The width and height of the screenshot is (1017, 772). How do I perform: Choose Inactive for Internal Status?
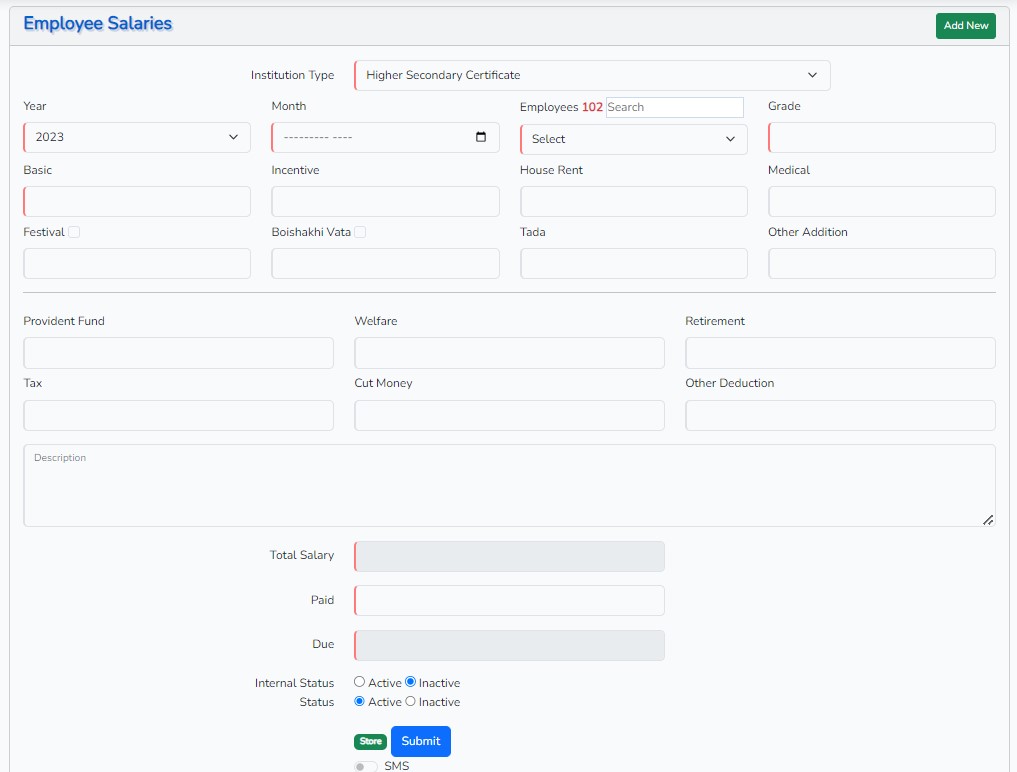[x=411, y=682]
